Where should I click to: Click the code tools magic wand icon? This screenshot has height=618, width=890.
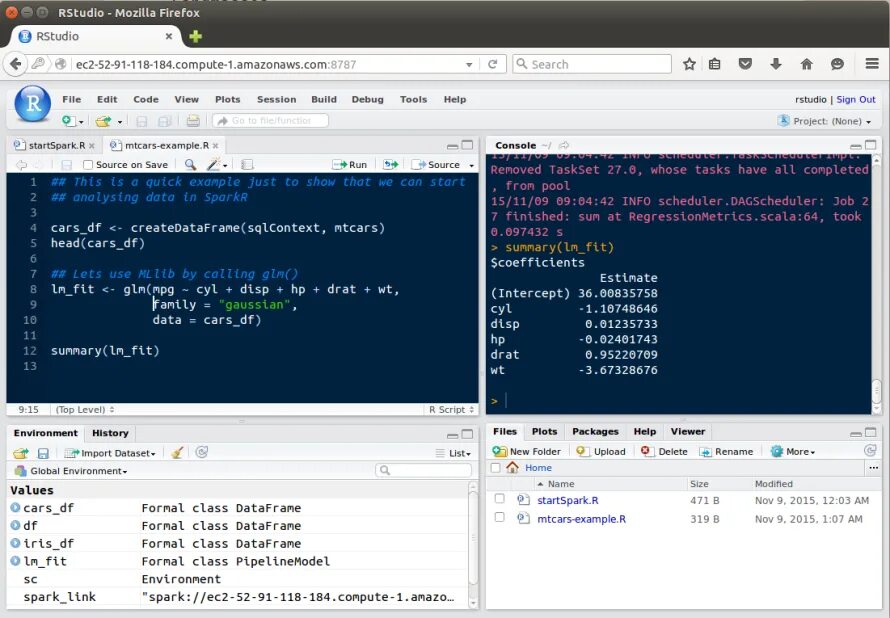(213, 165)
